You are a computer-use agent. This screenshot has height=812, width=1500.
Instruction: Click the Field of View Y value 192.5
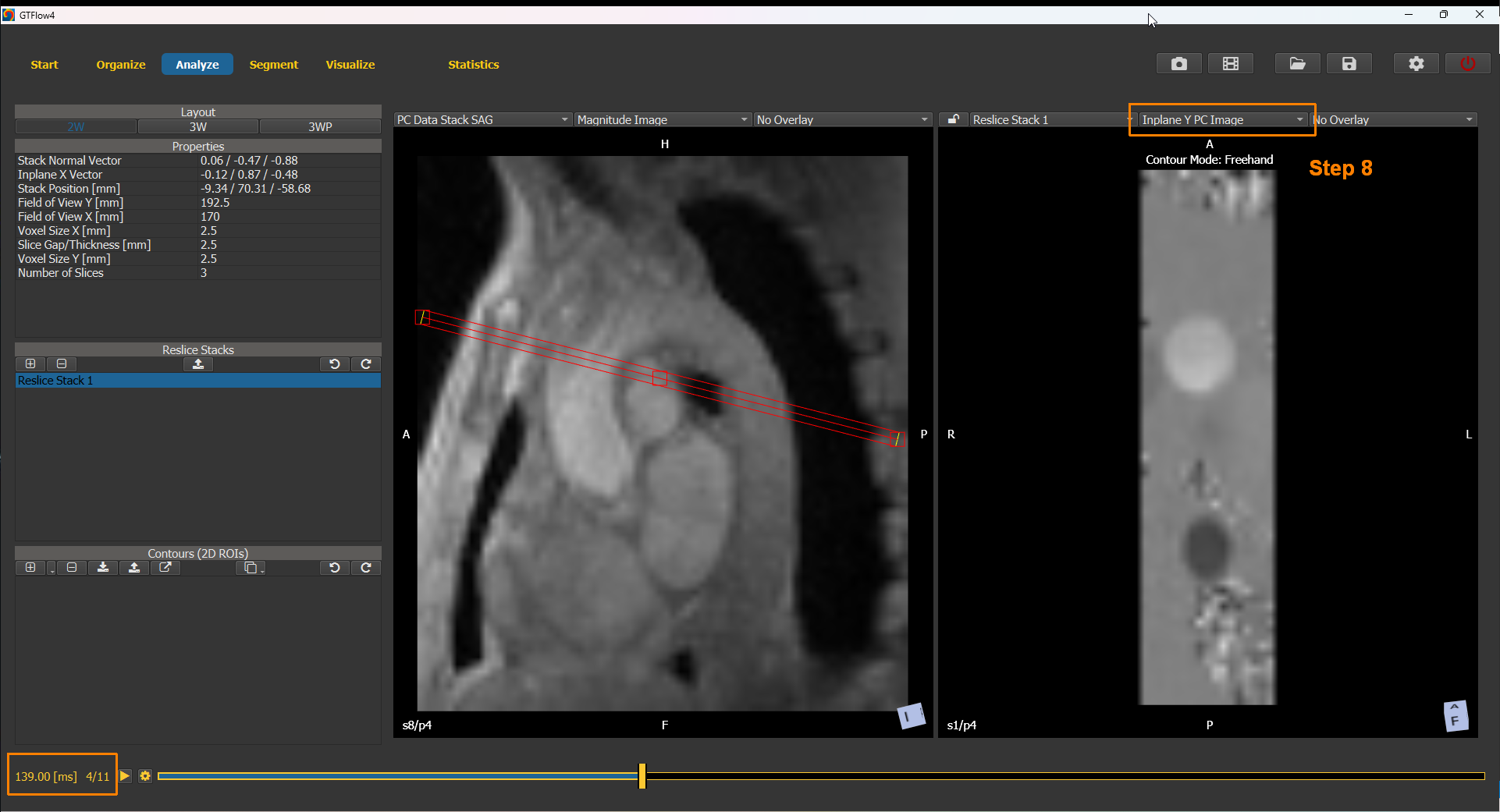215,203
